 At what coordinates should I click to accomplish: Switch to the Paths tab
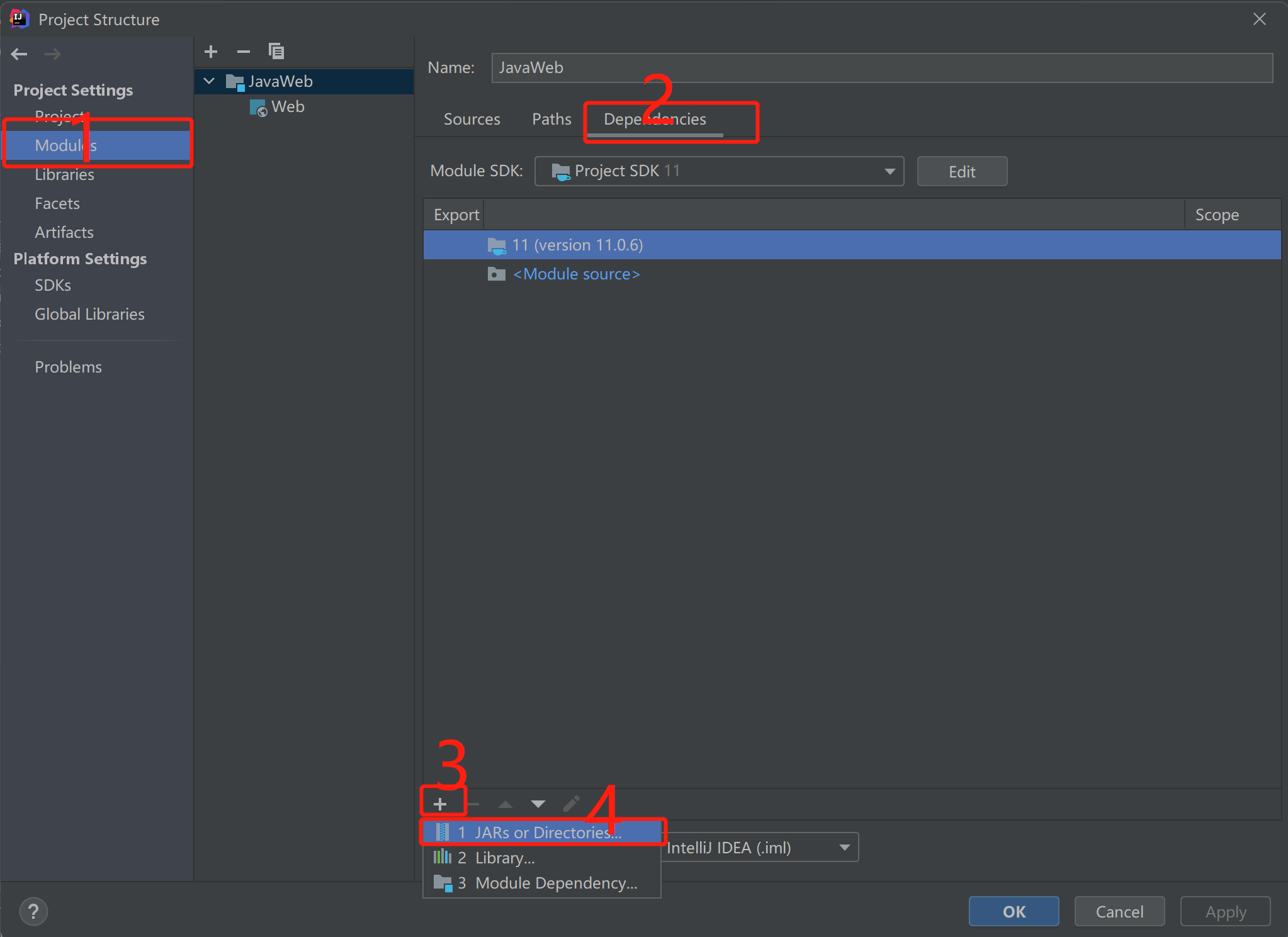click(551, 119)
